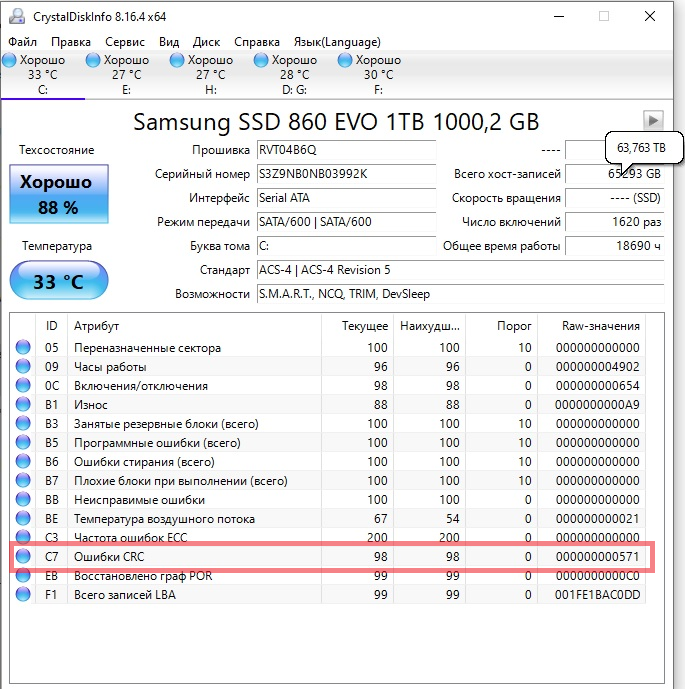Select disk E: tab
This screenshot has width=685, height=689.
tap(127, 75)
